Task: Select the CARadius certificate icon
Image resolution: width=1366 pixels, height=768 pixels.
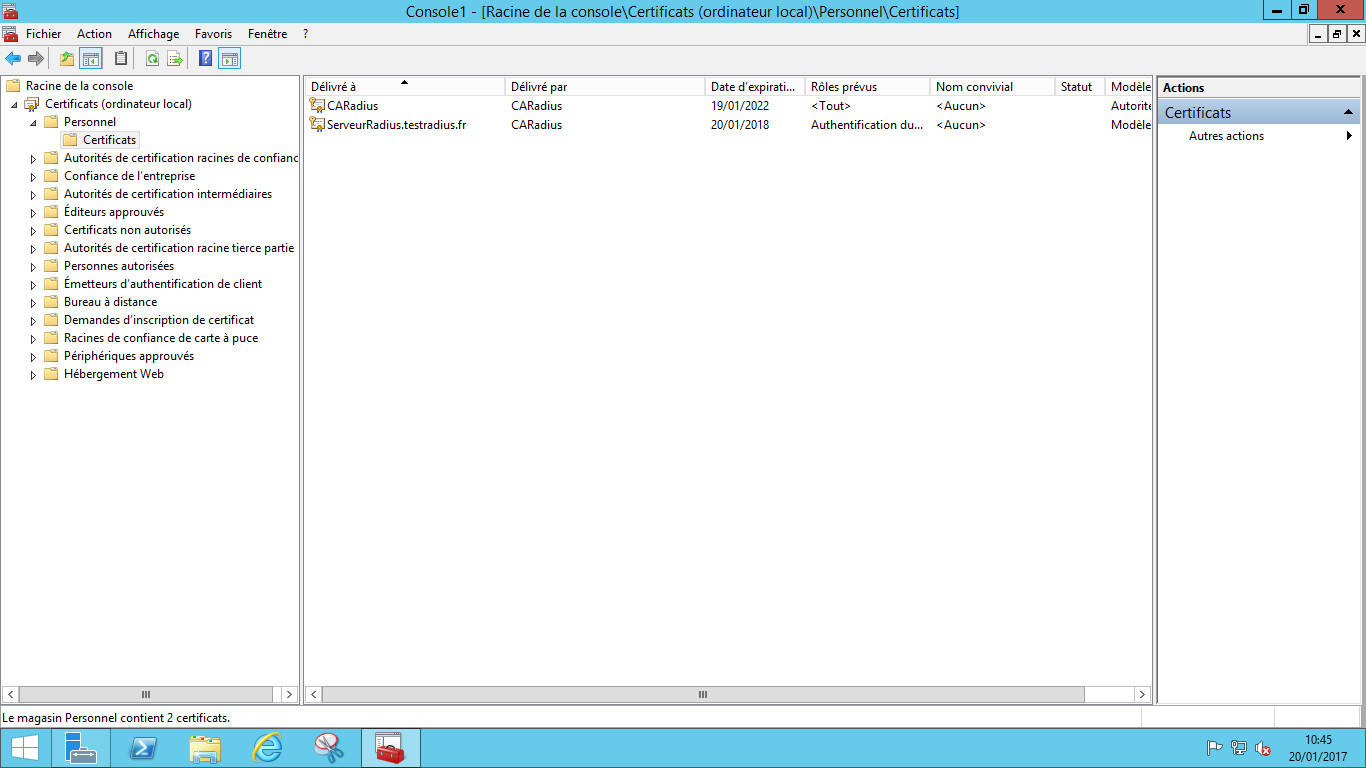Action: pos(317,106)
